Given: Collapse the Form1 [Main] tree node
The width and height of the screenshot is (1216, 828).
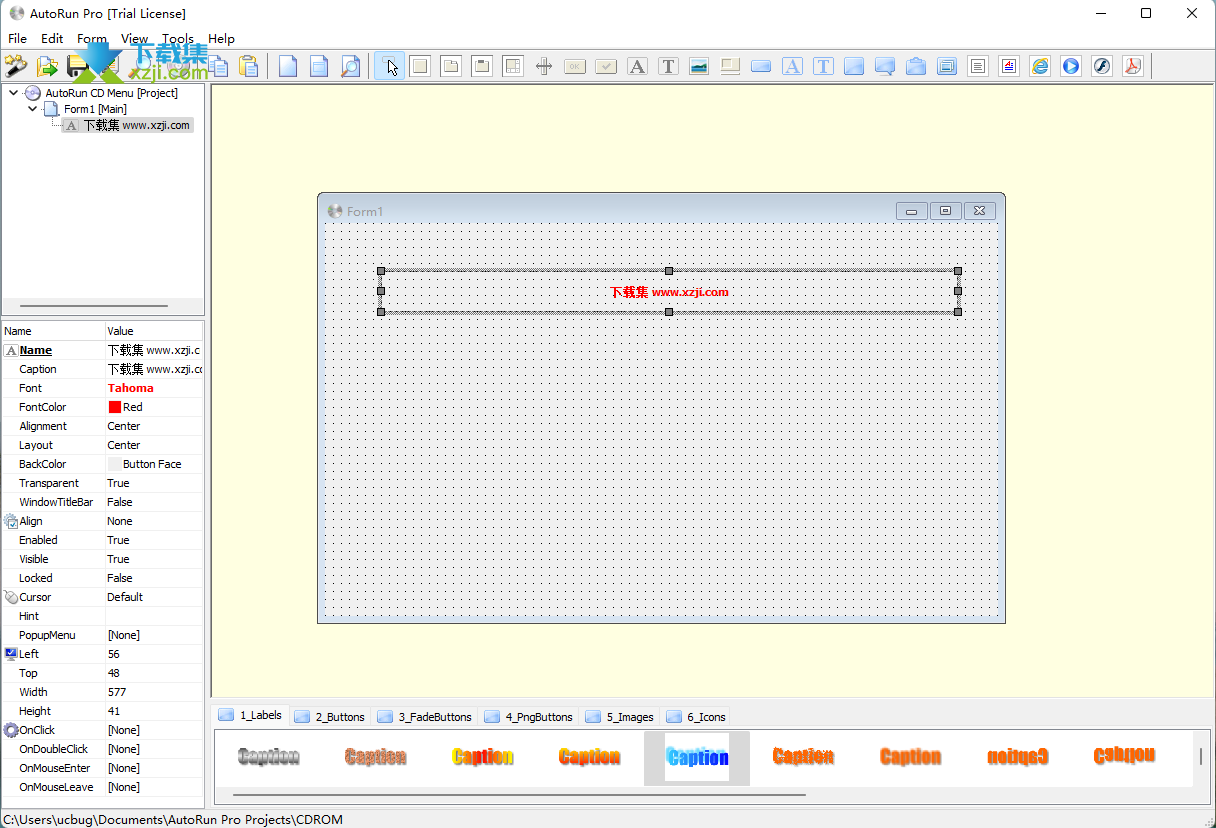Looking at the screenshot, I should click(x=32, y=109).
